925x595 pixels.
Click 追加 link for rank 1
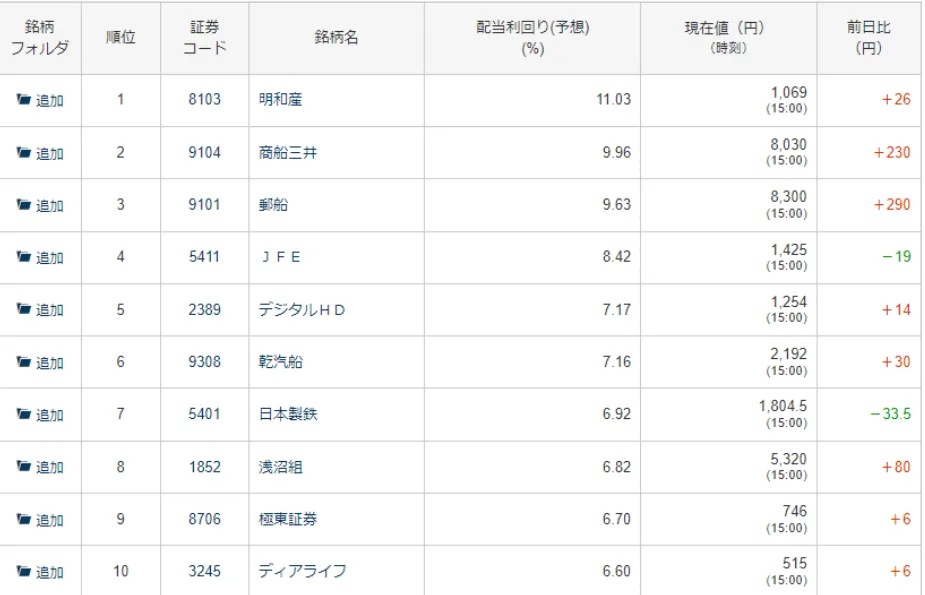[50, 100]
